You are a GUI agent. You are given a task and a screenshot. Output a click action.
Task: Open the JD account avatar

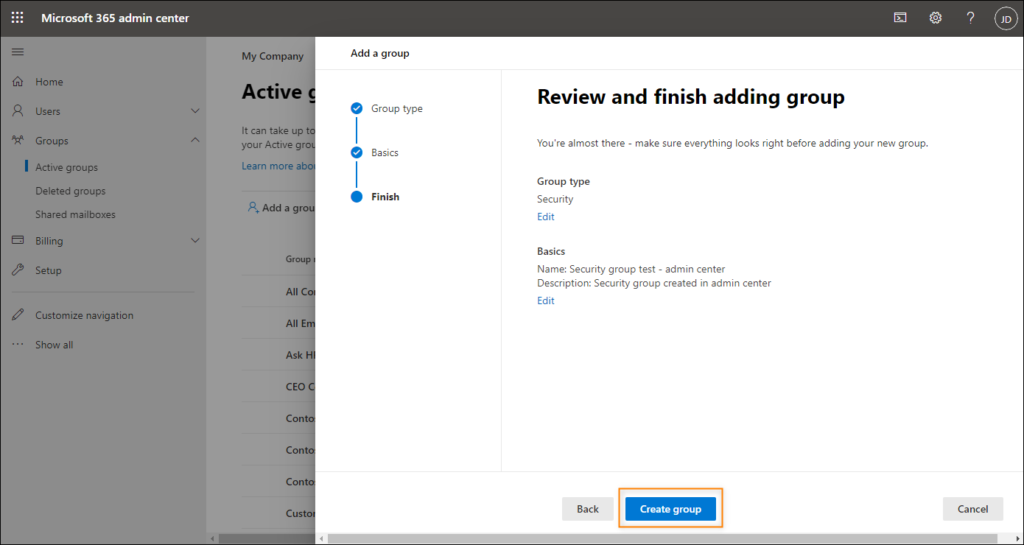(1006, 18)
